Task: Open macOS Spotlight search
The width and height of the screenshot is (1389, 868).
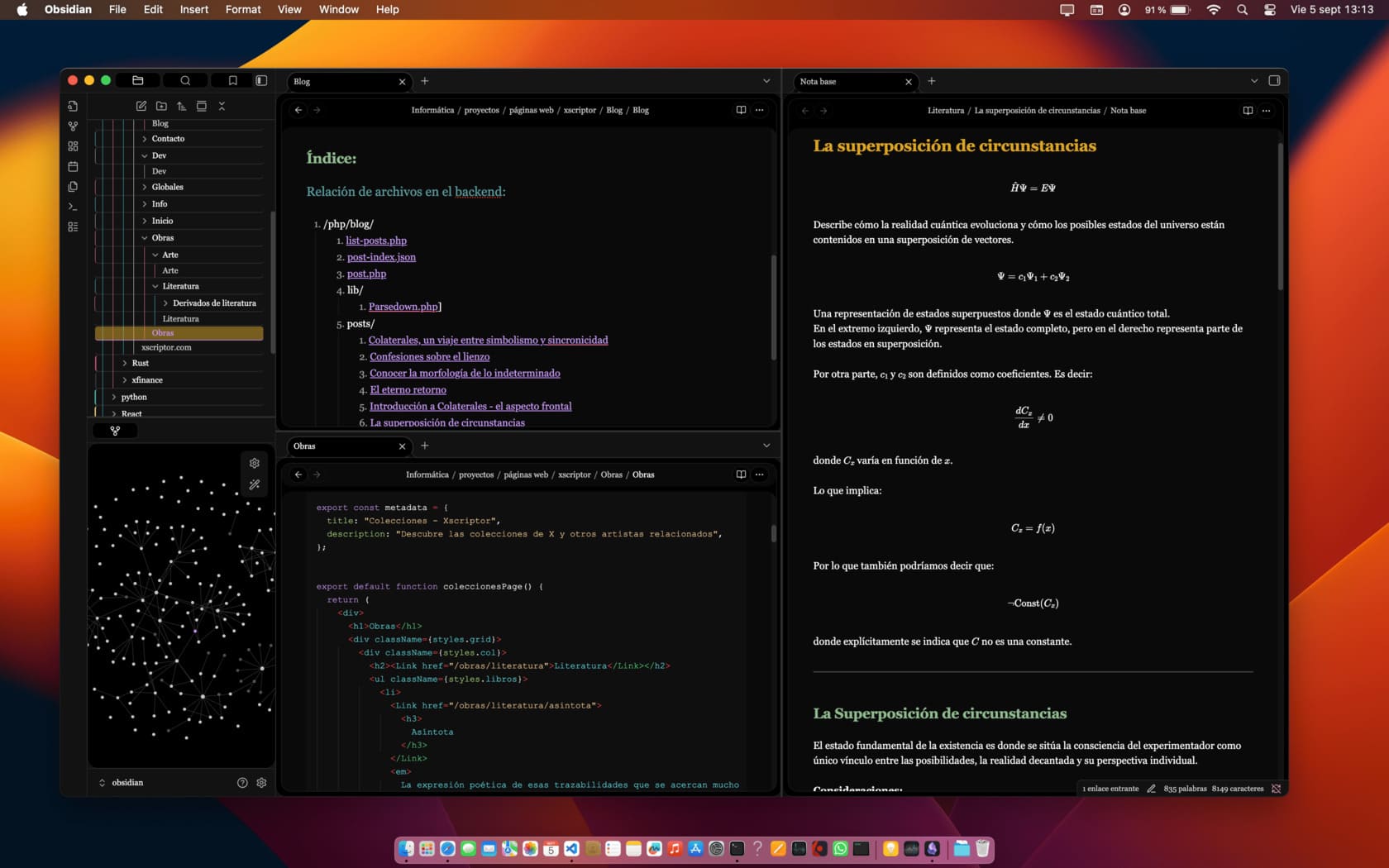Action: [x=1242, y=10]
